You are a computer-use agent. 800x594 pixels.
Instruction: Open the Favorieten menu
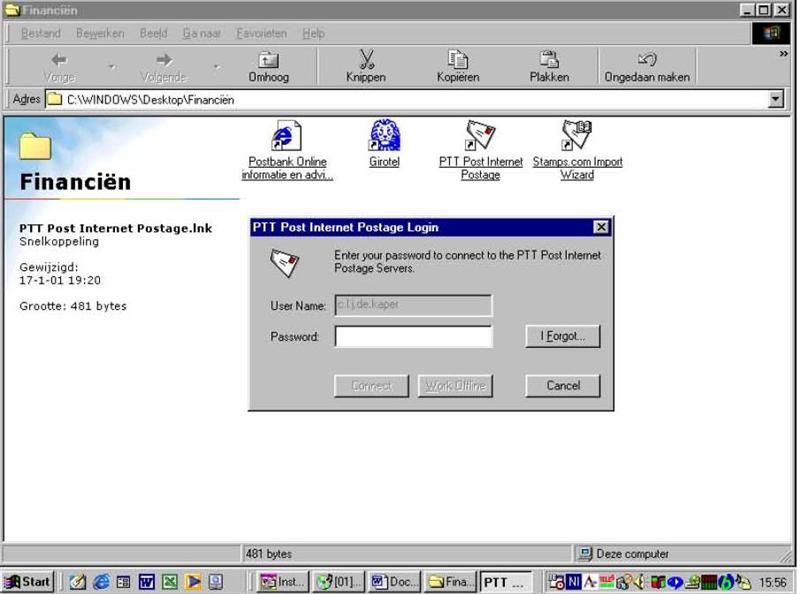tap(261, 33)
